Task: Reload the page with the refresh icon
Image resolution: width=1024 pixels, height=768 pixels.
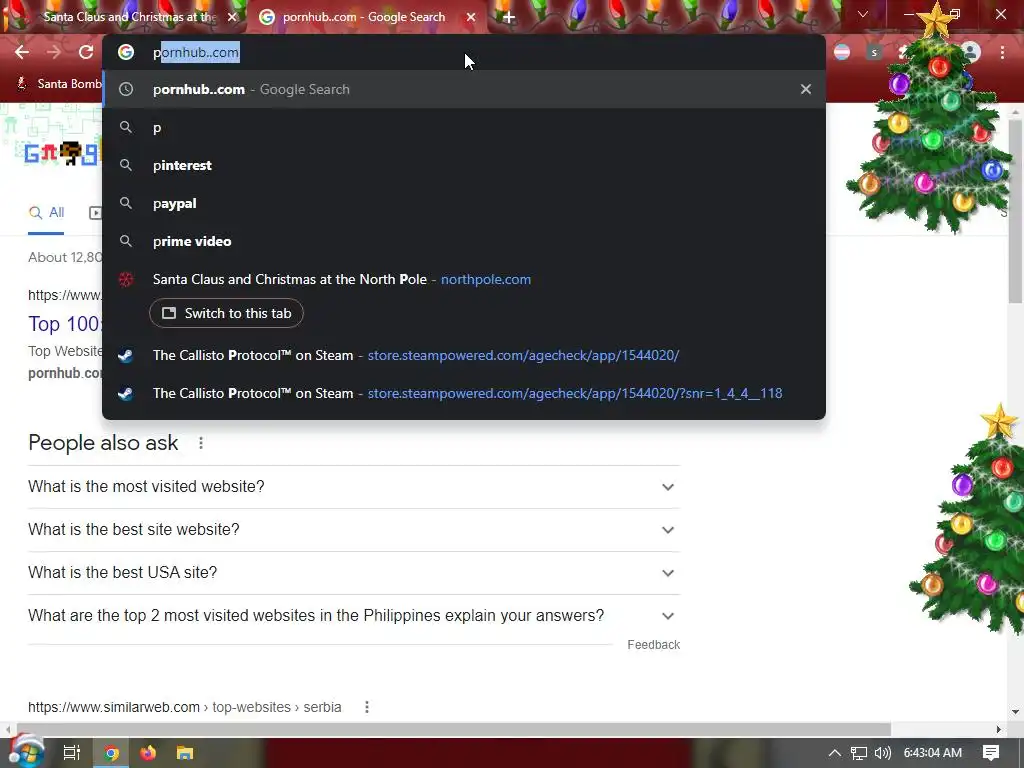Action: (x=86, y=52)
